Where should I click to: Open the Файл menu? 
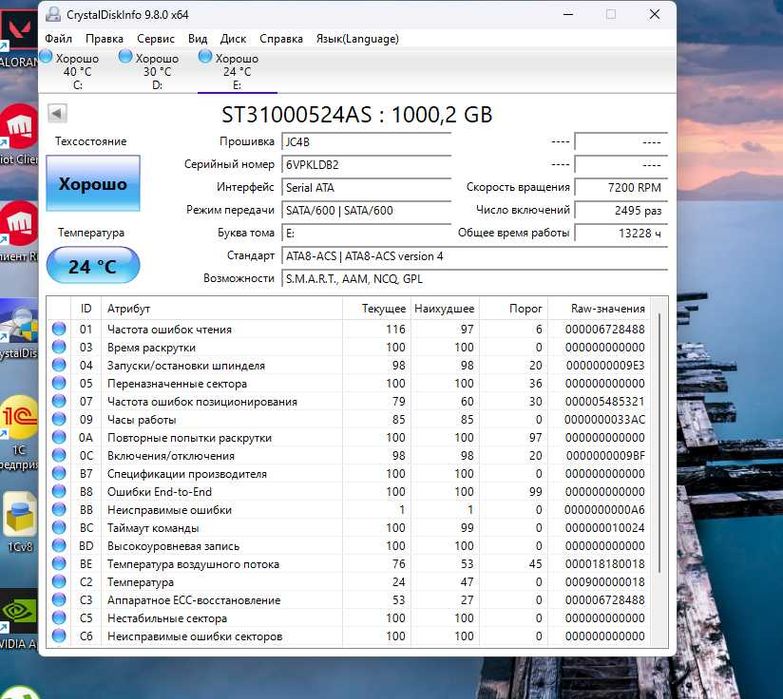58,39
